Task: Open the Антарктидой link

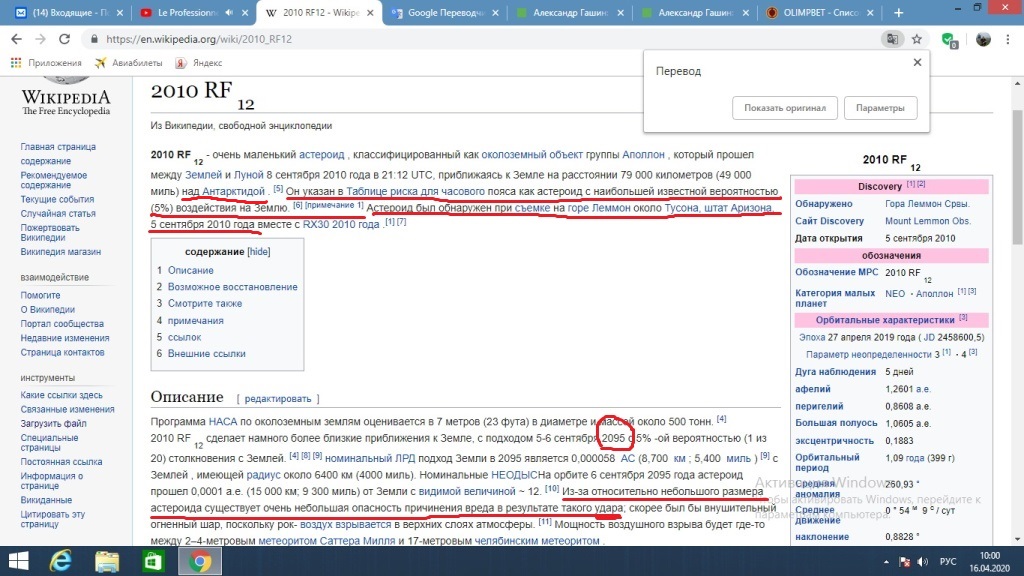Action: 233,191
